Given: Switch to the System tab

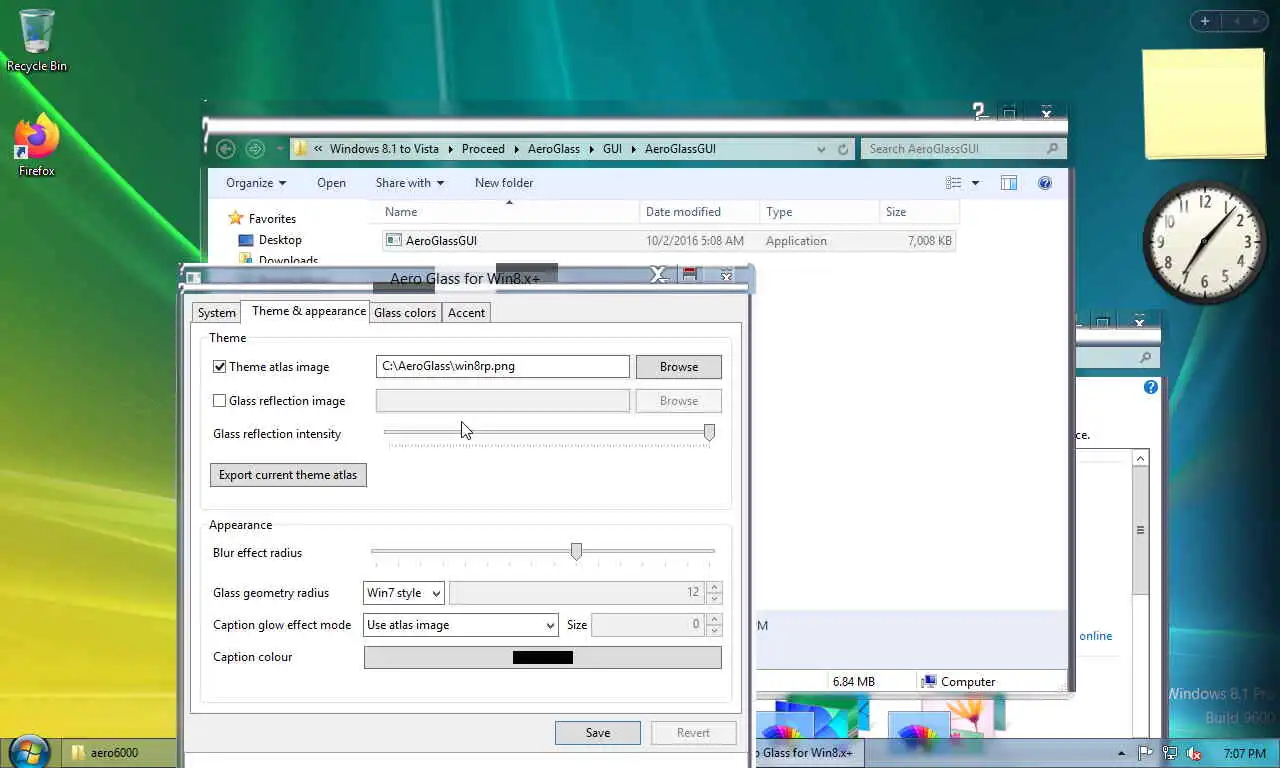Looking at the screenshot, I should click(216, 313).
